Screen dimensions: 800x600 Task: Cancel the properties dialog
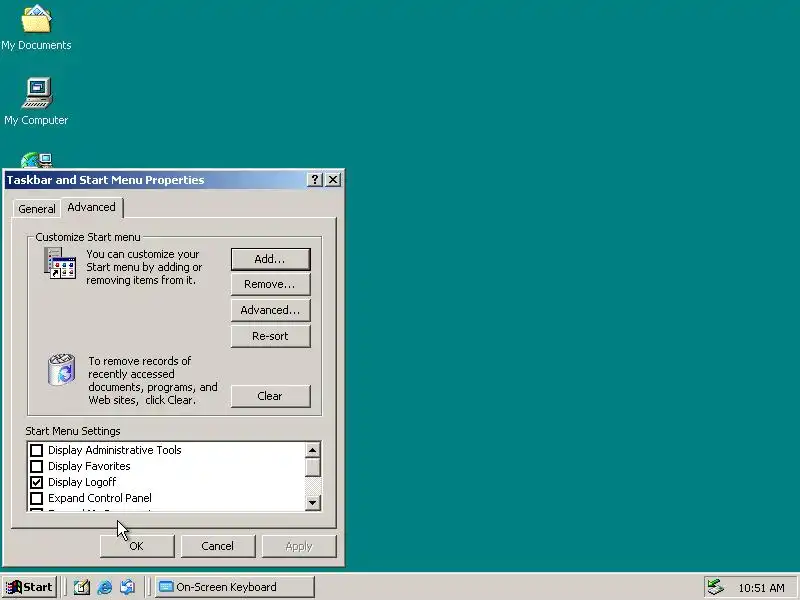217,546
